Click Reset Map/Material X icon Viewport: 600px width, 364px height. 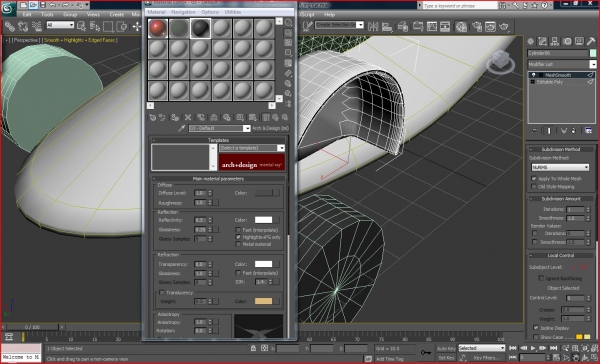pyautogui.click(x=188, y=118)
